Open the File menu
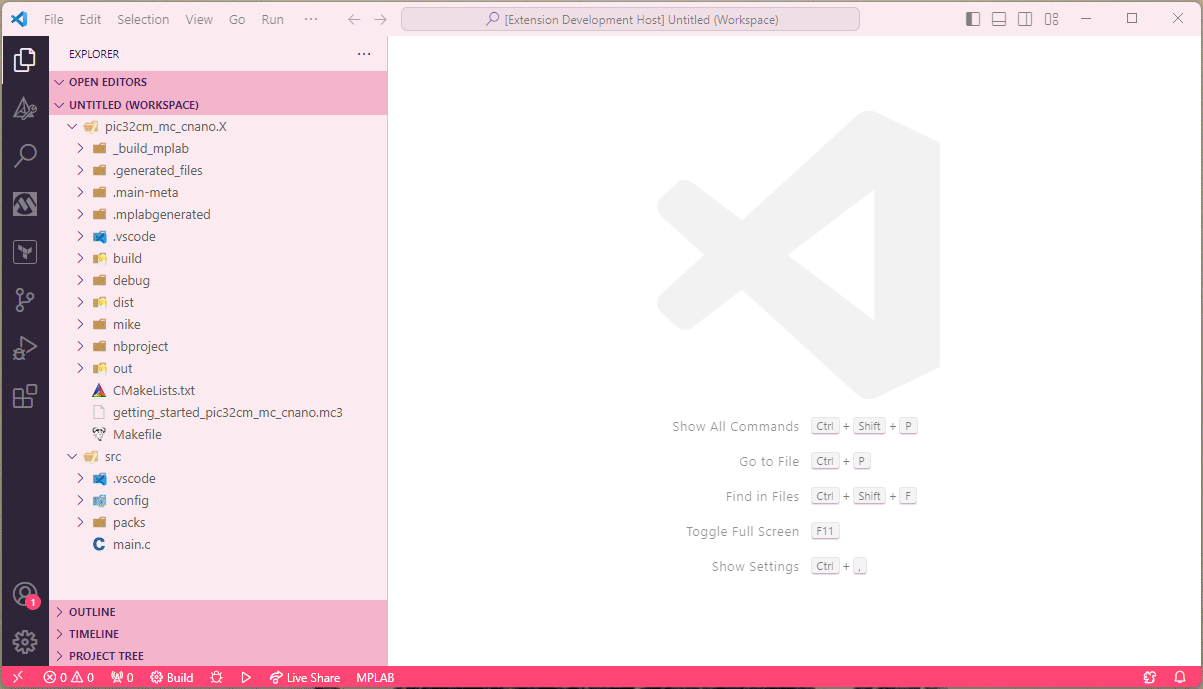1203x689 pixels. coord(54,19)
